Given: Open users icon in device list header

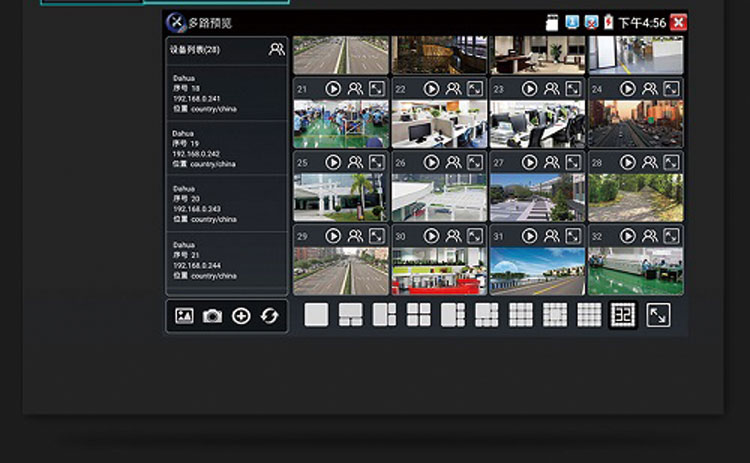Looking at the screenshot, I should point(276,49).
